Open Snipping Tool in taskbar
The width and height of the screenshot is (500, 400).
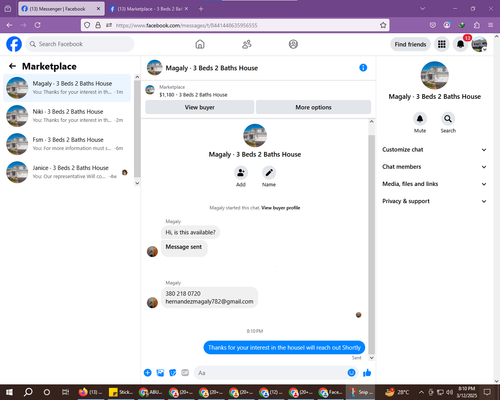[361, 392]
